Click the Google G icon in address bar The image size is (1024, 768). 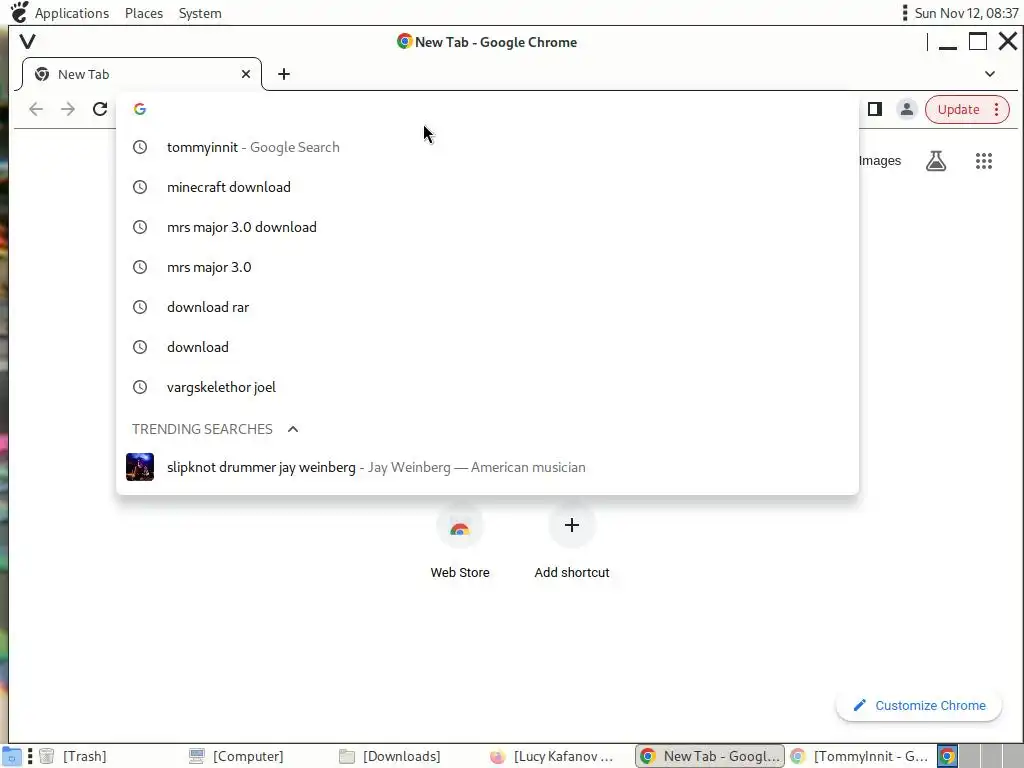point(140,109)
